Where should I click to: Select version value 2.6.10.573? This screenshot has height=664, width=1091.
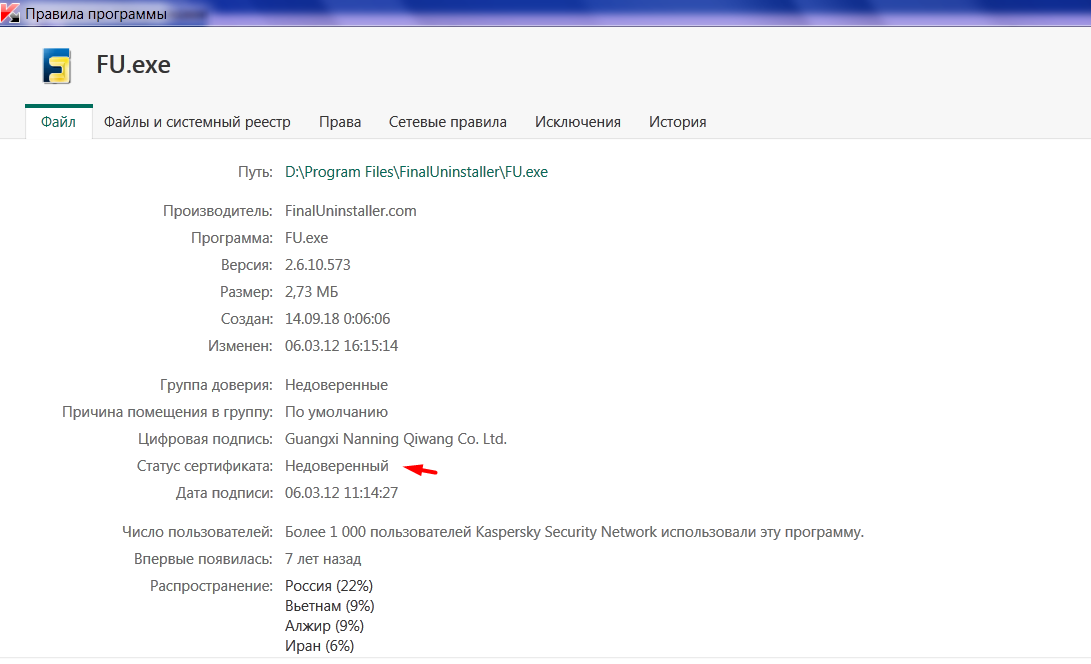coord(317,265)
